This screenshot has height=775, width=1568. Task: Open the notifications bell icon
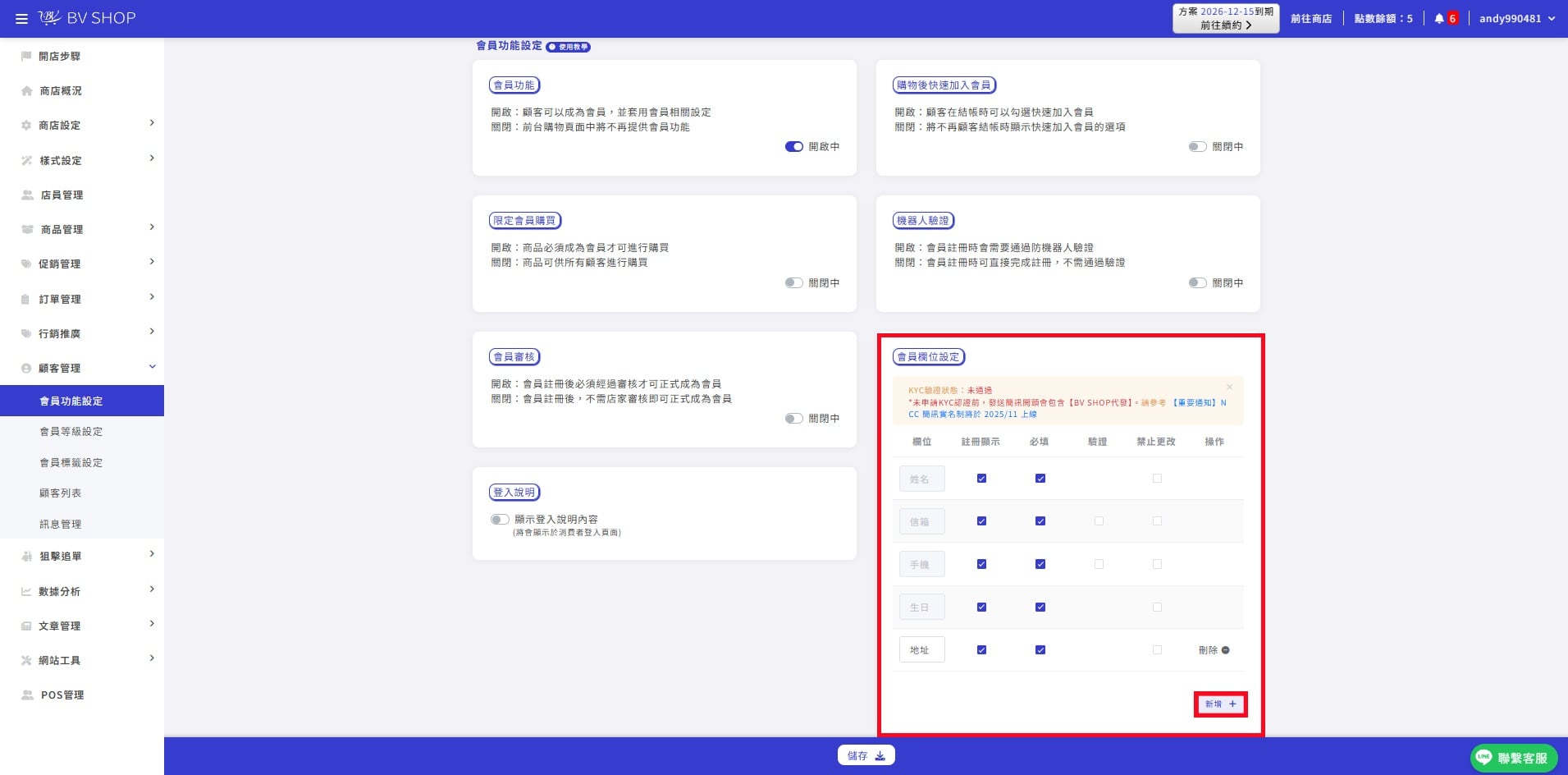tap(1439, 18)
